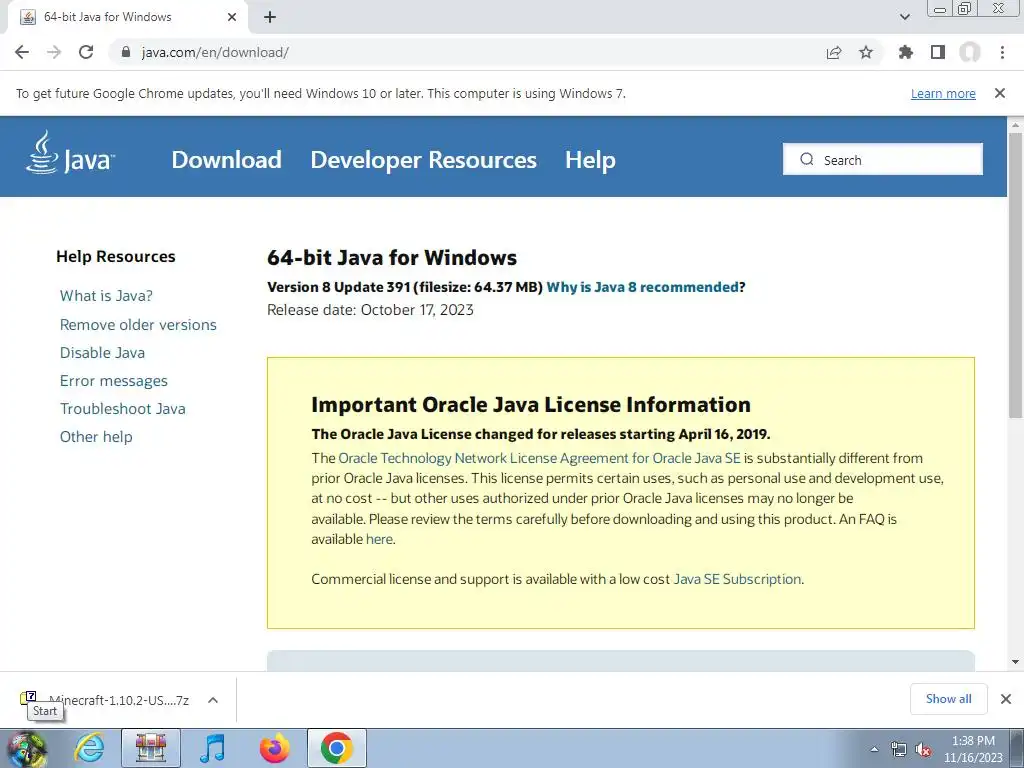The image size is (1024, 768).
Task: Launch Firefox from the taskbar
Action: (274, 748)
